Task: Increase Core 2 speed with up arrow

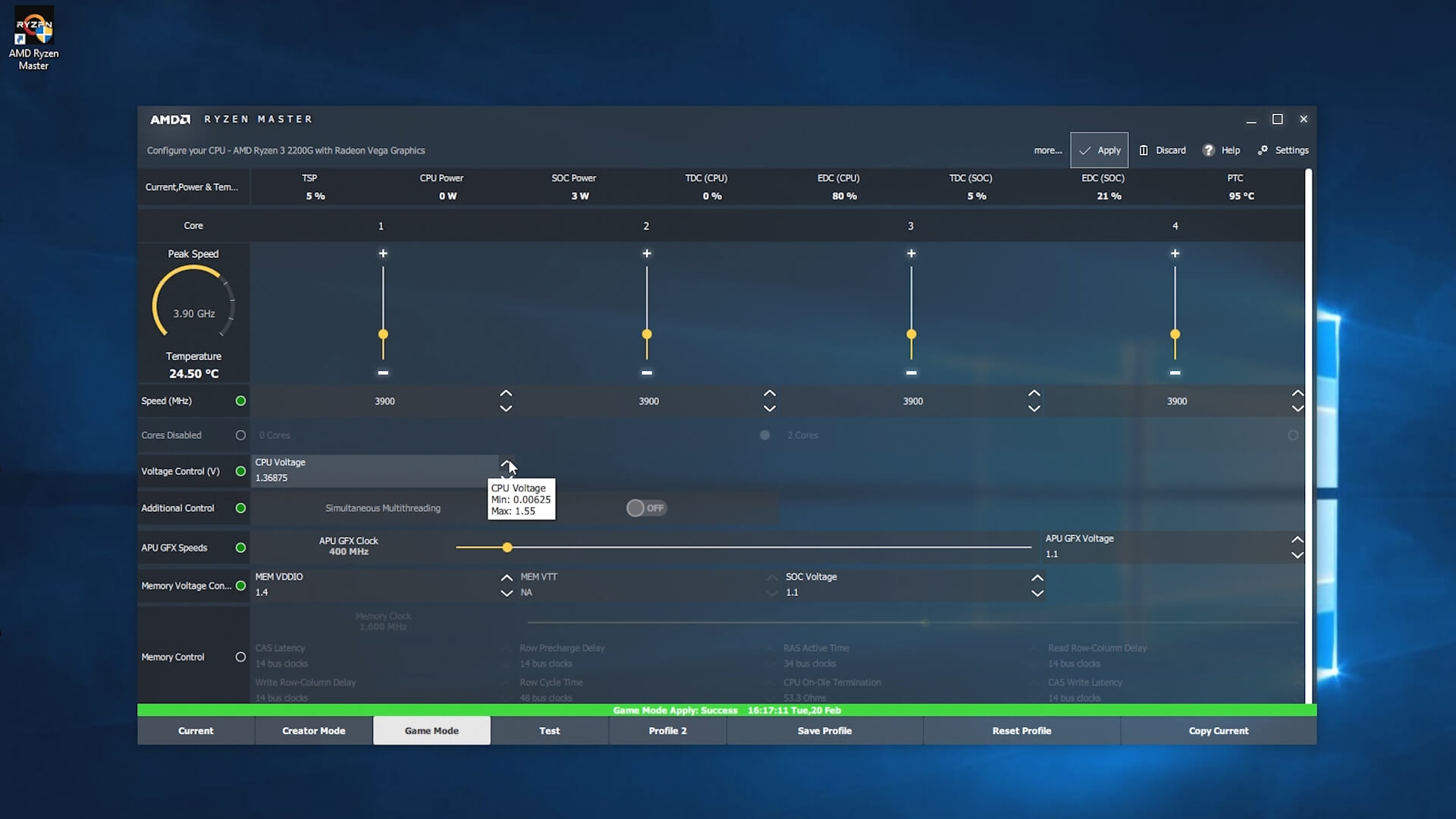Action: tap(770, 394)
